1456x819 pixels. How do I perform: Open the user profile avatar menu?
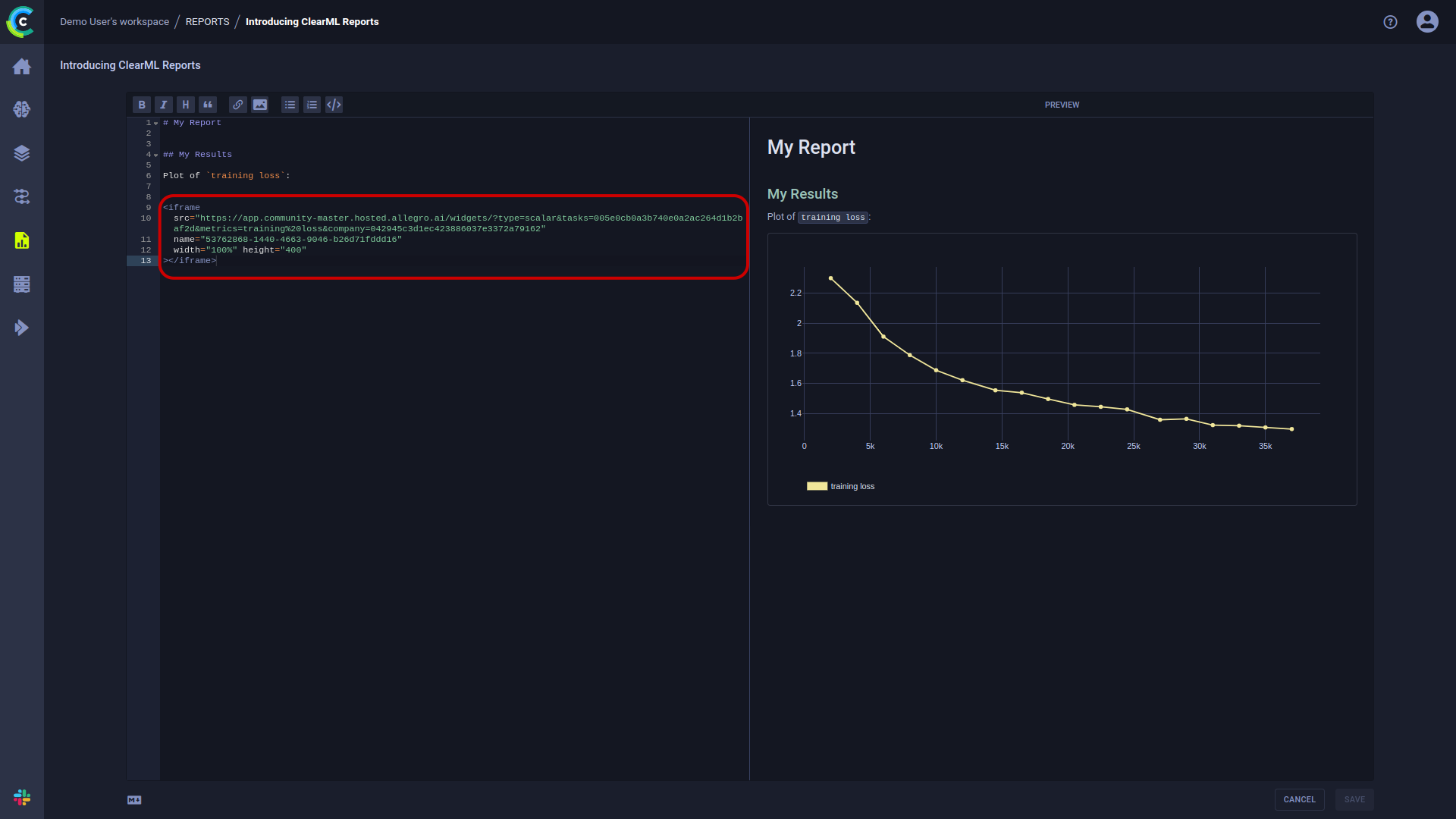pos(1427,21)
